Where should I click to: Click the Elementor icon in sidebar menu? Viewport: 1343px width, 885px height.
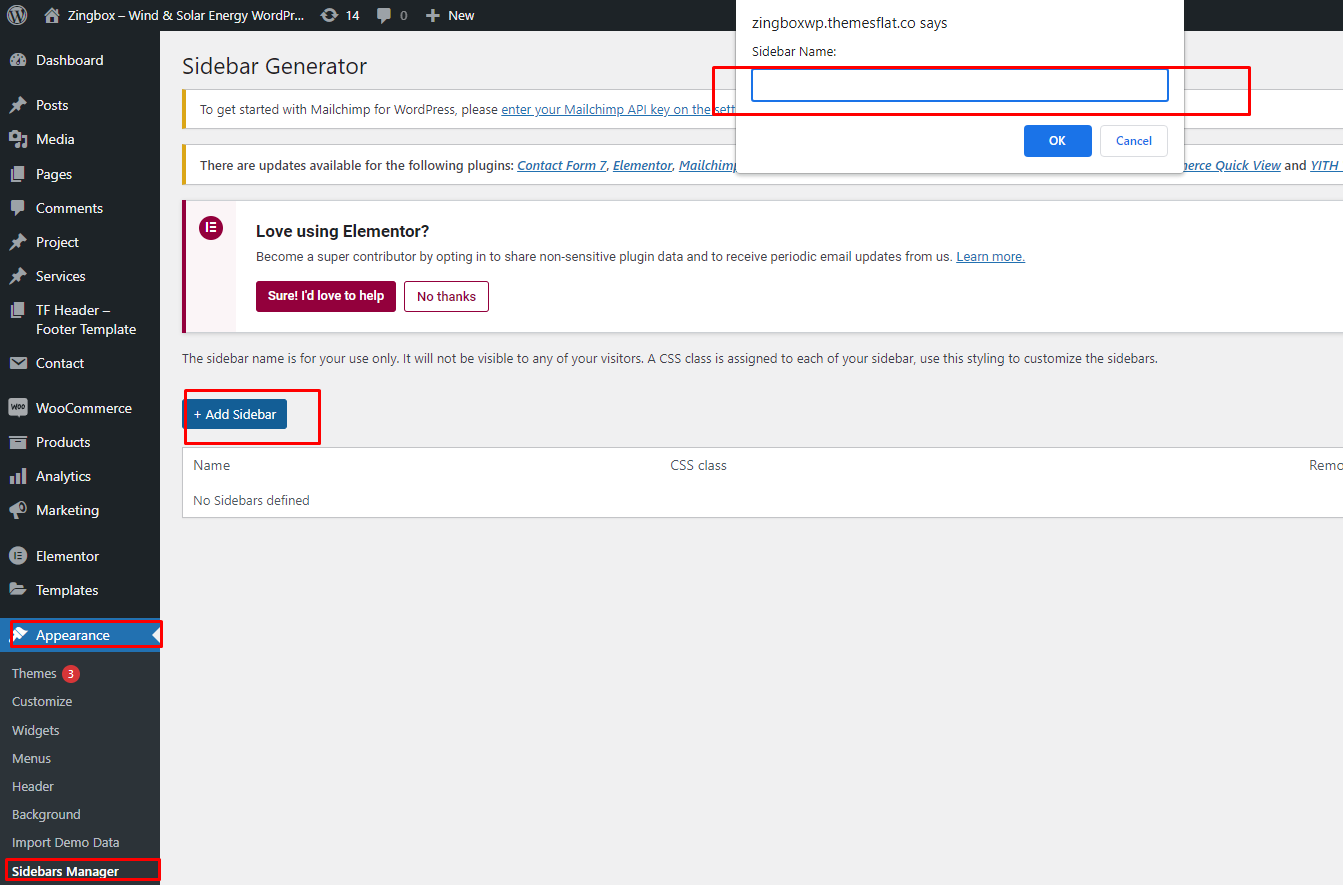coord(18,556)
